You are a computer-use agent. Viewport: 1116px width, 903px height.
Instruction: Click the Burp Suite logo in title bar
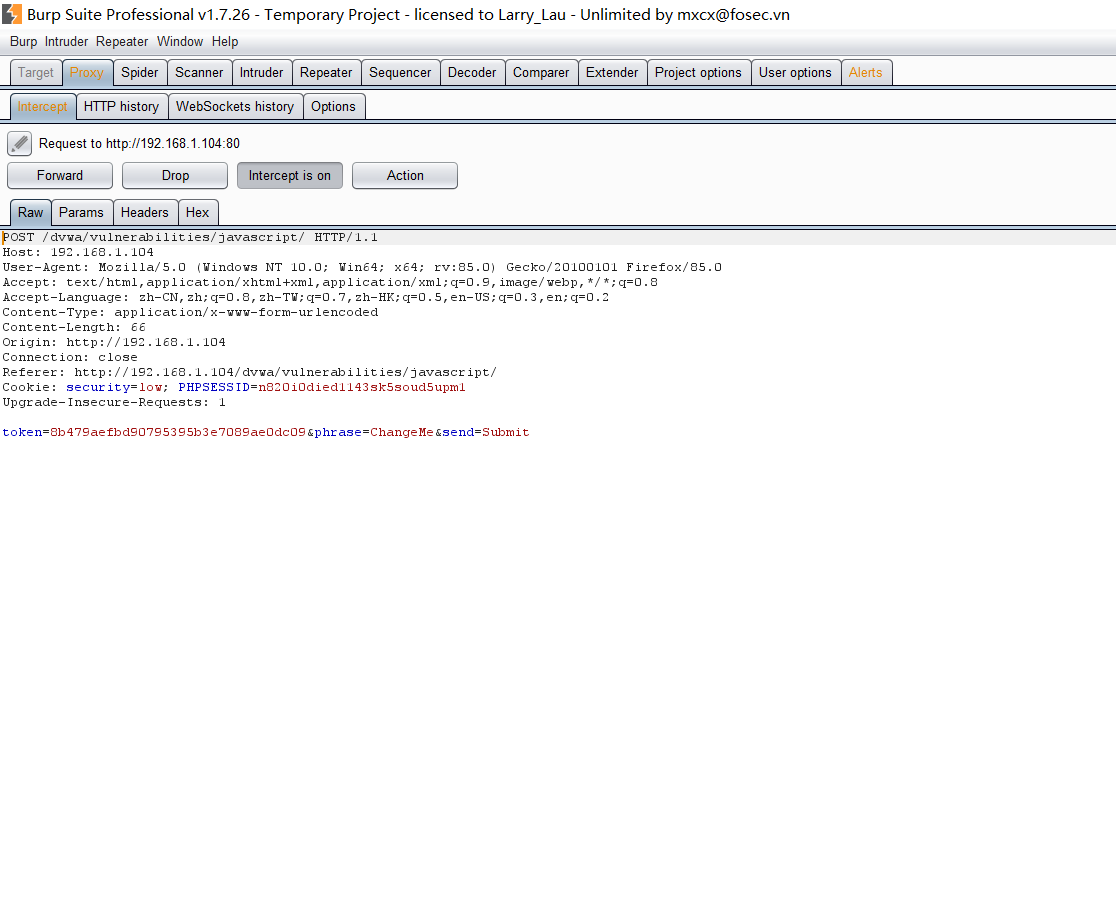pos(12,15)
